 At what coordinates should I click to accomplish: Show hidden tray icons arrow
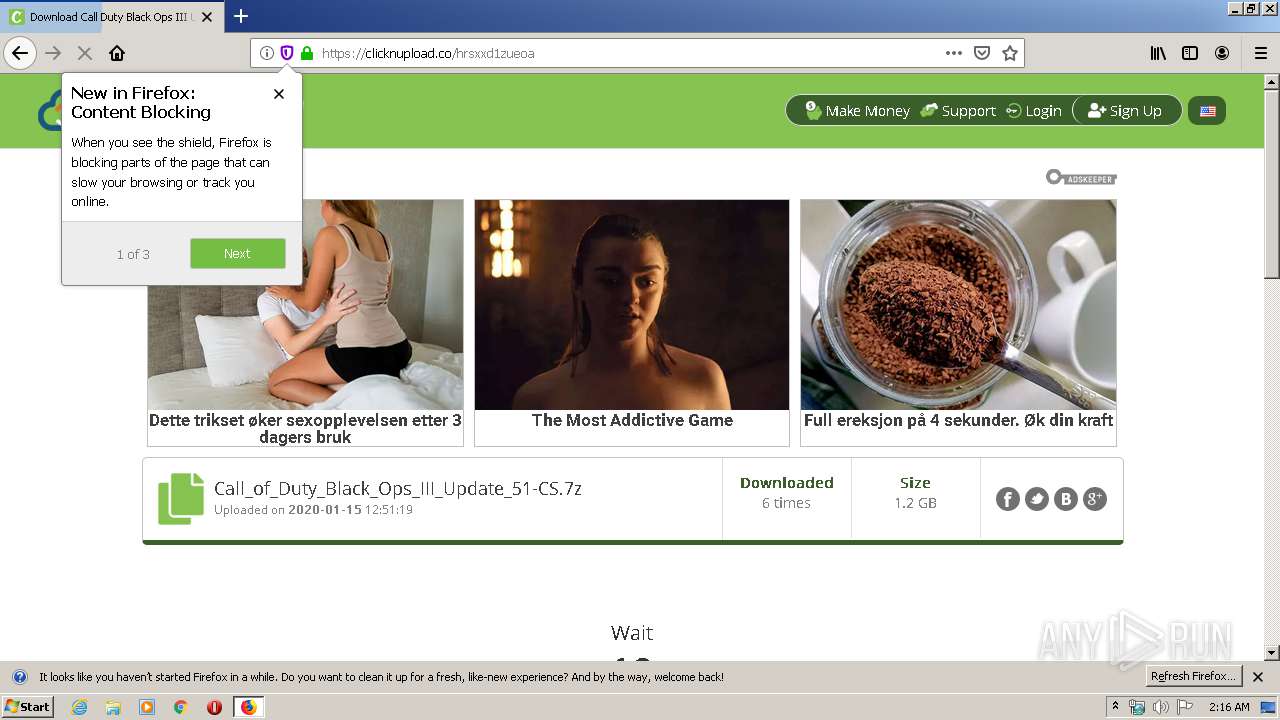(x=1115, y=707)
